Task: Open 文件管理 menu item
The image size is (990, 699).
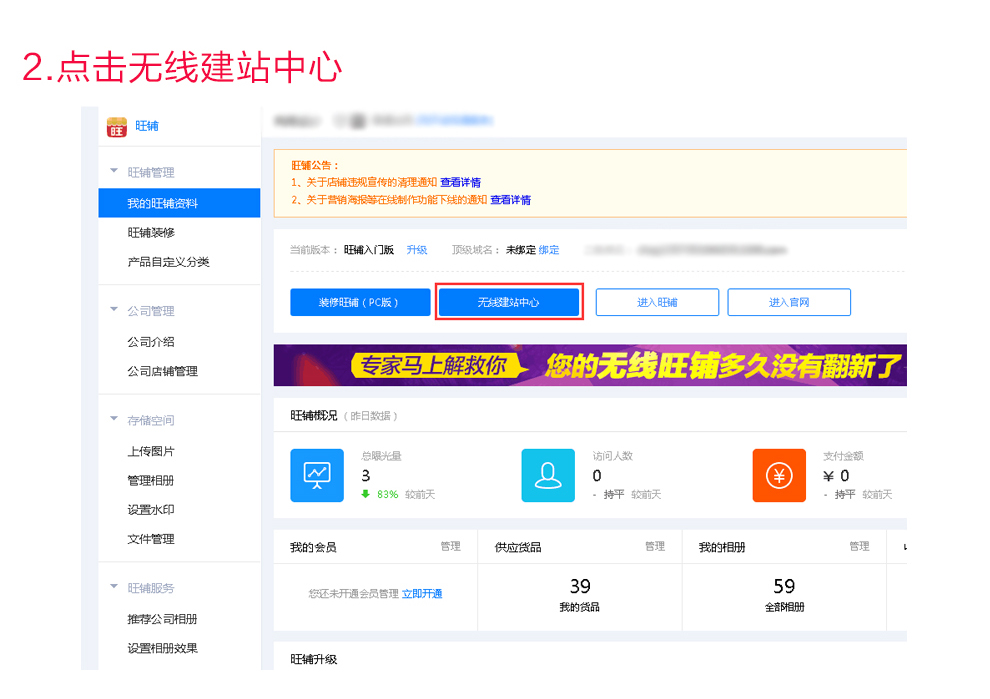Action: point(151,539)
